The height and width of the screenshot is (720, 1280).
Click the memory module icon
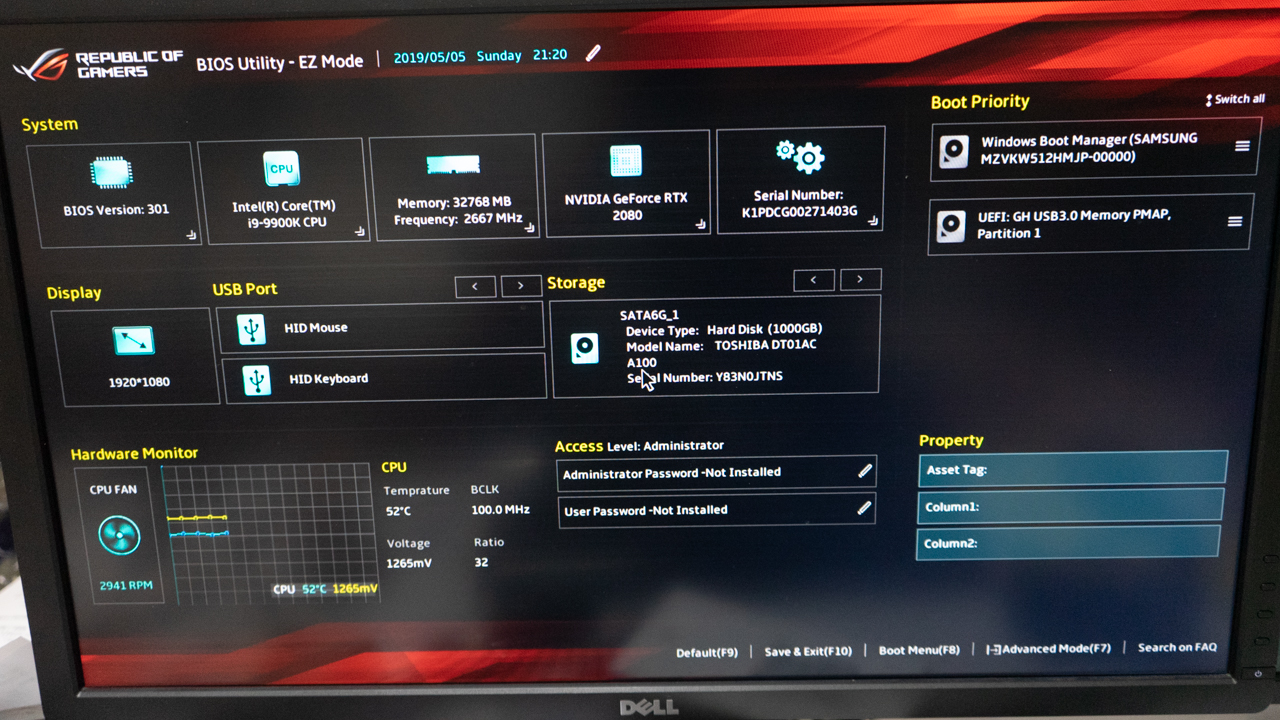pyautogui.click(x=453, y=165)
